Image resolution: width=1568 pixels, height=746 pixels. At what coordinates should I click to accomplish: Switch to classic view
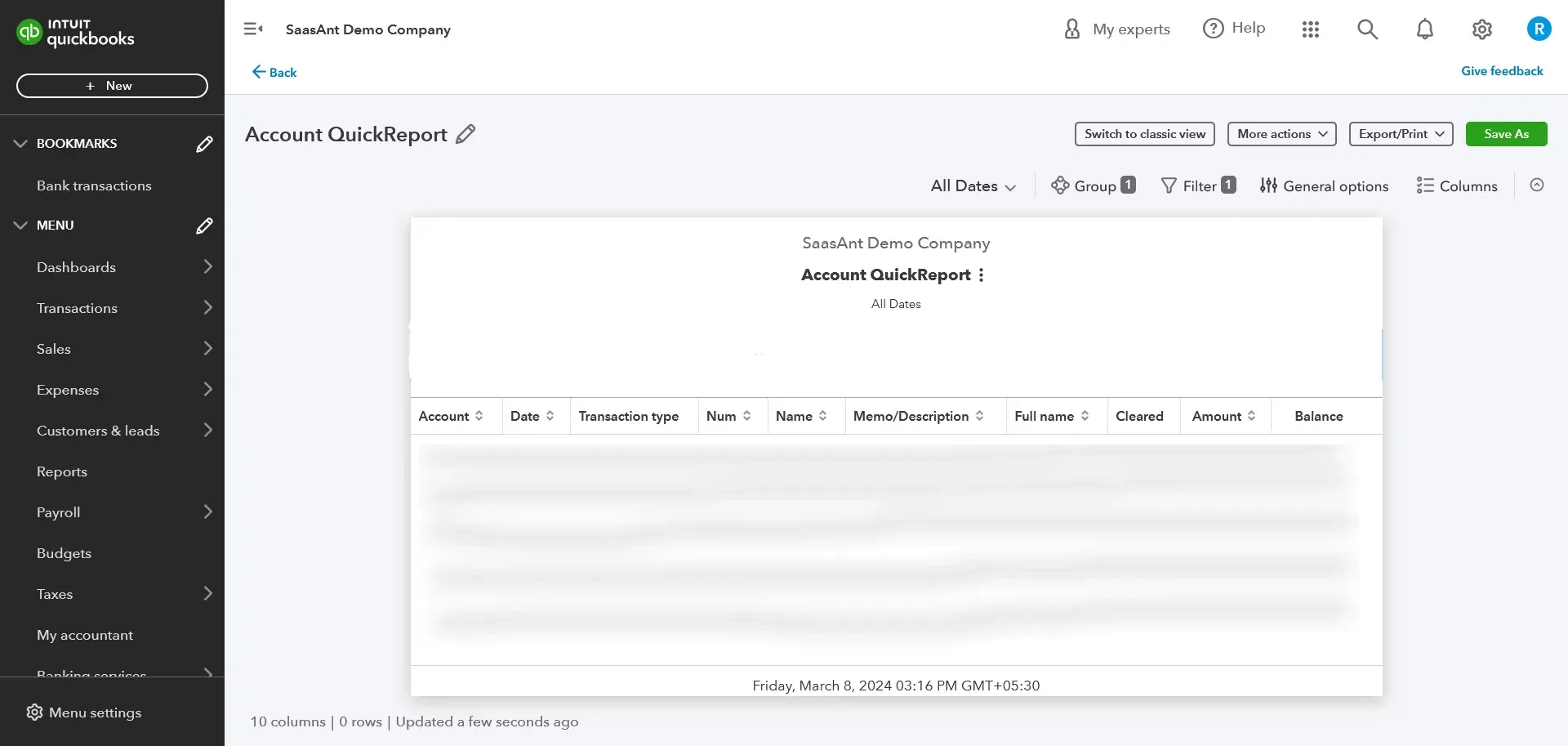coord(1145,134)
